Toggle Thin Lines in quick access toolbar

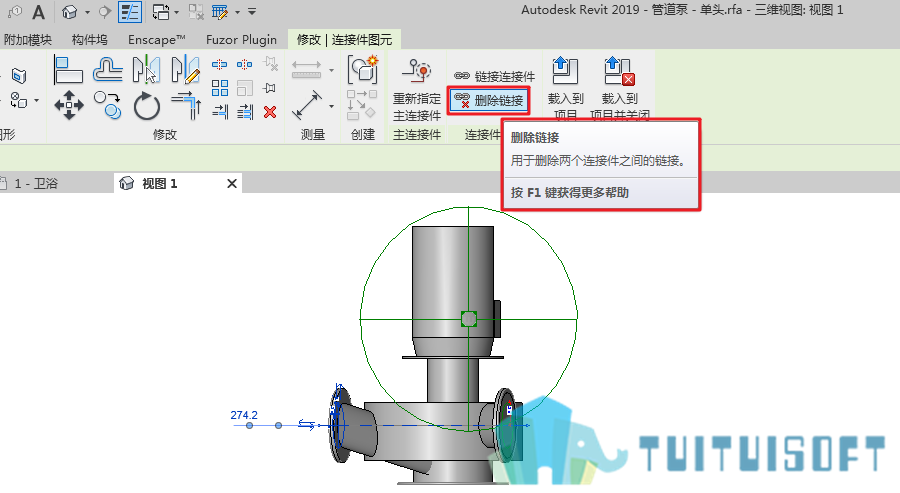click(130, 11)
